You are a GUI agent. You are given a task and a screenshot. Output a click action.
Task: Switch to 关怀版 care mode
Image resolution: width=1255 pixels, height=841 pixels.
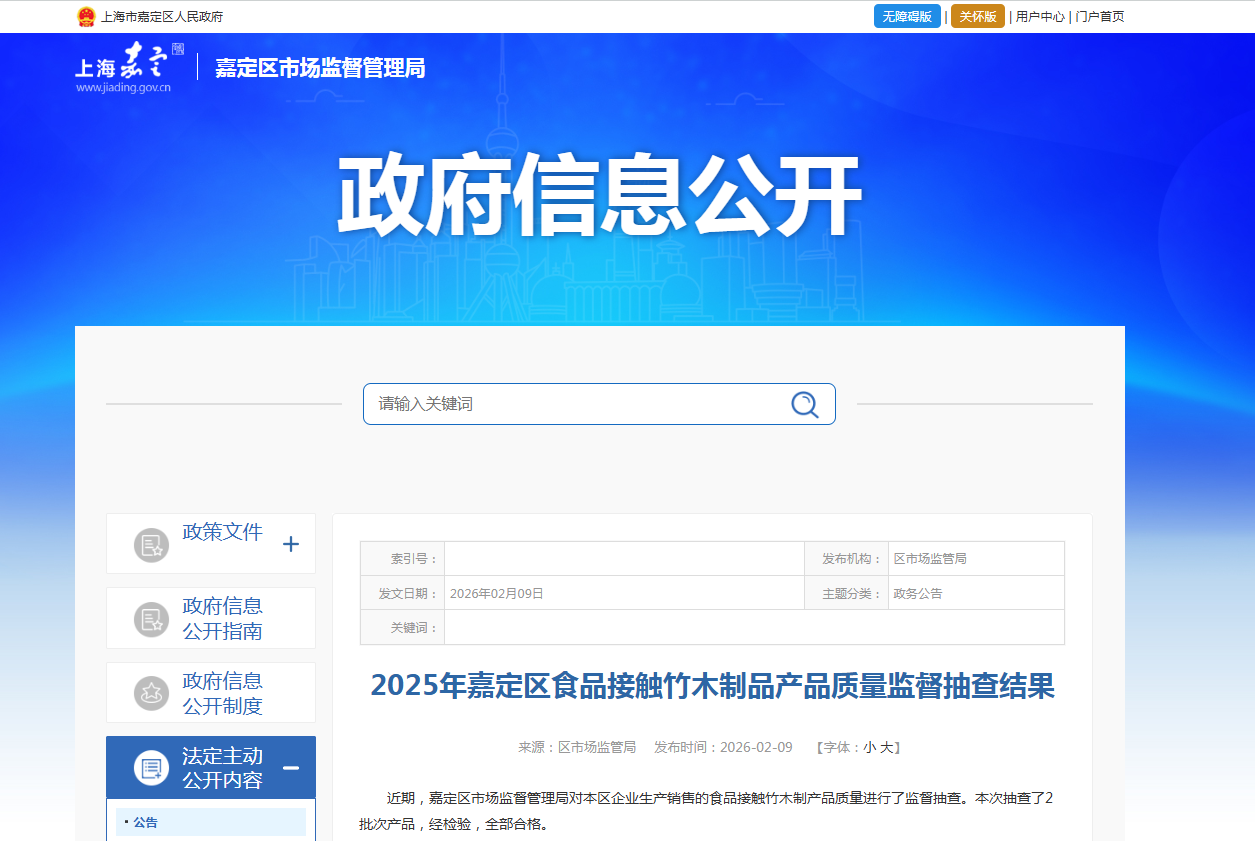click(977, 17)
